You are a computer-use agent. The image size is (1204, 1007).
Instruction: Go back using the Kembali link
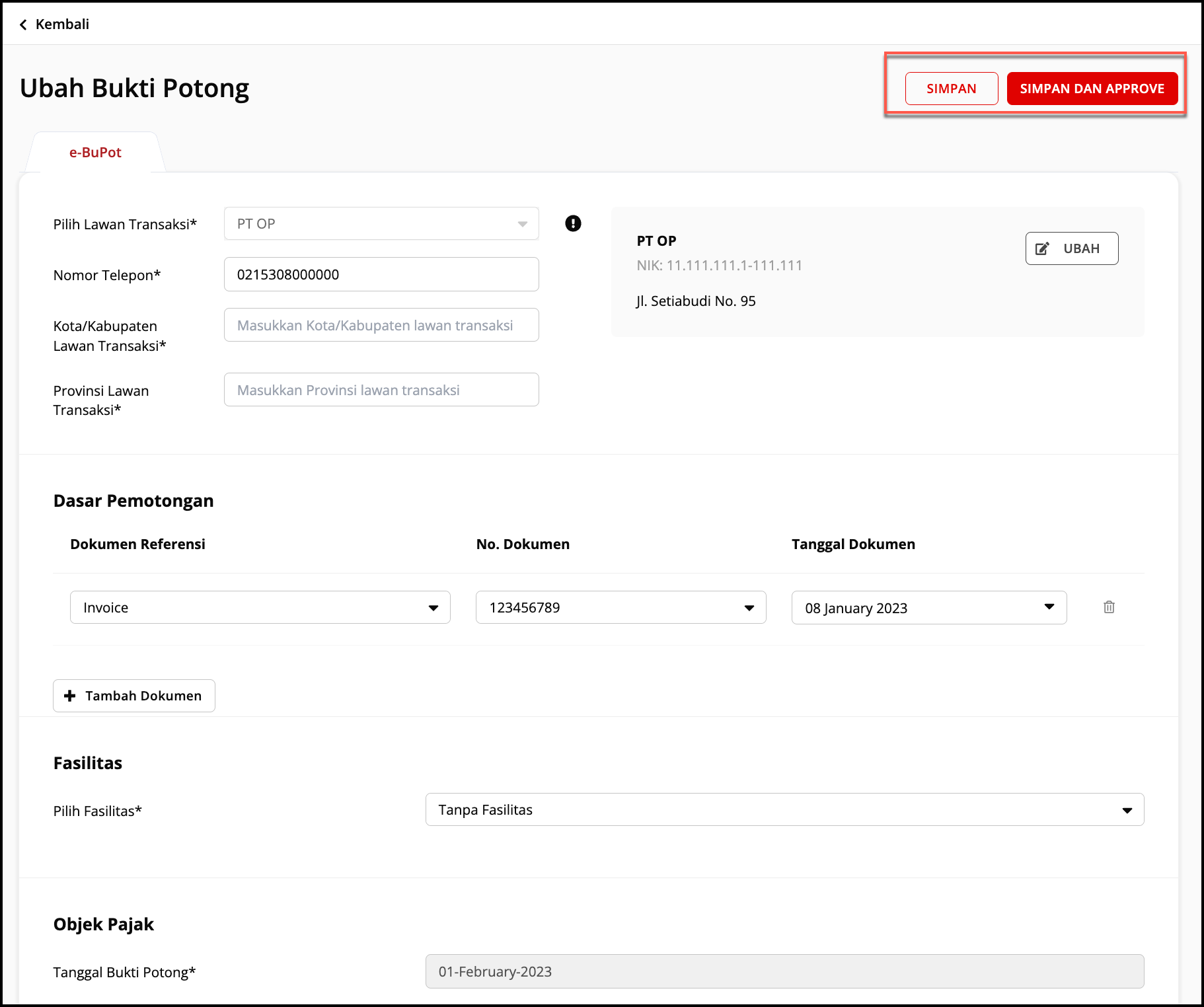[62, 24]
